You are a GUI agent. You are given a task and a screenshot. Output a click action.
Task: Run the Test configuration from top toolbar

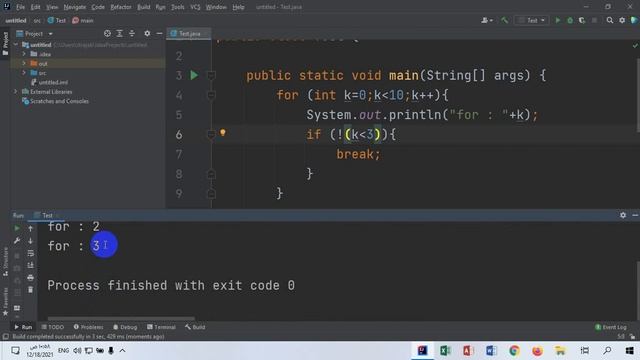tap(558, 20)
